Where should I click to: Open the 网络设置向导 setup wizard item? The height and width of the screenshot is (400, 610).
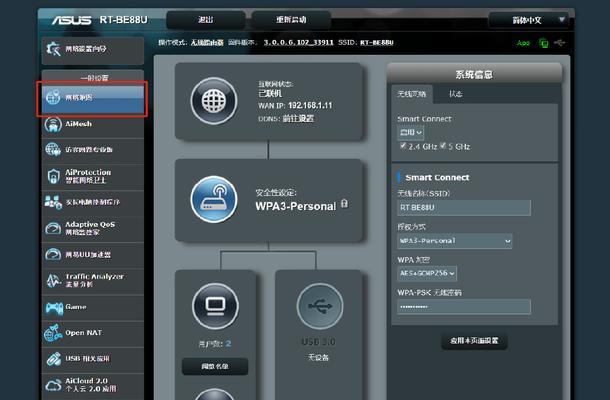(93, 50)
